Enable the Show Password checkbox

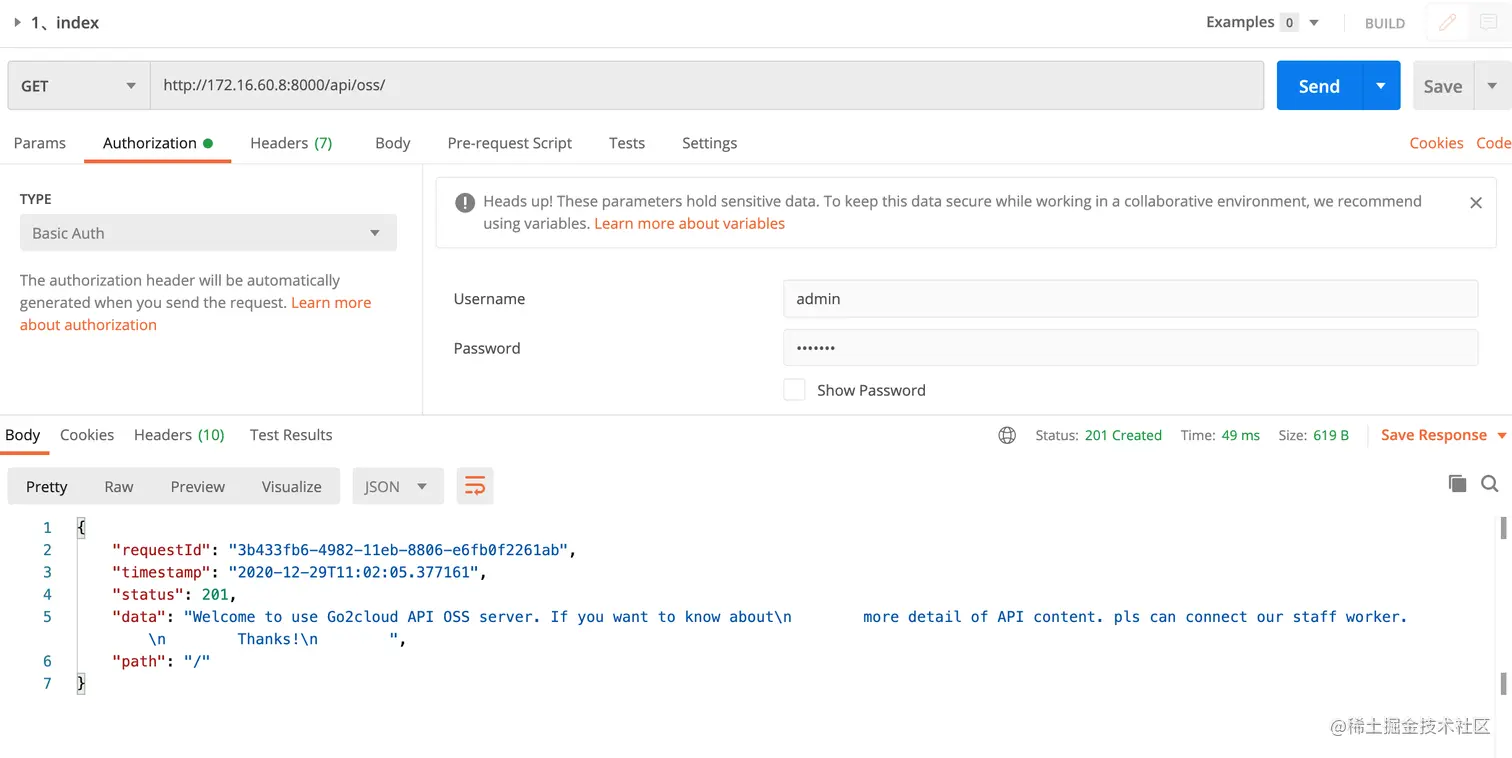[794, 390]
